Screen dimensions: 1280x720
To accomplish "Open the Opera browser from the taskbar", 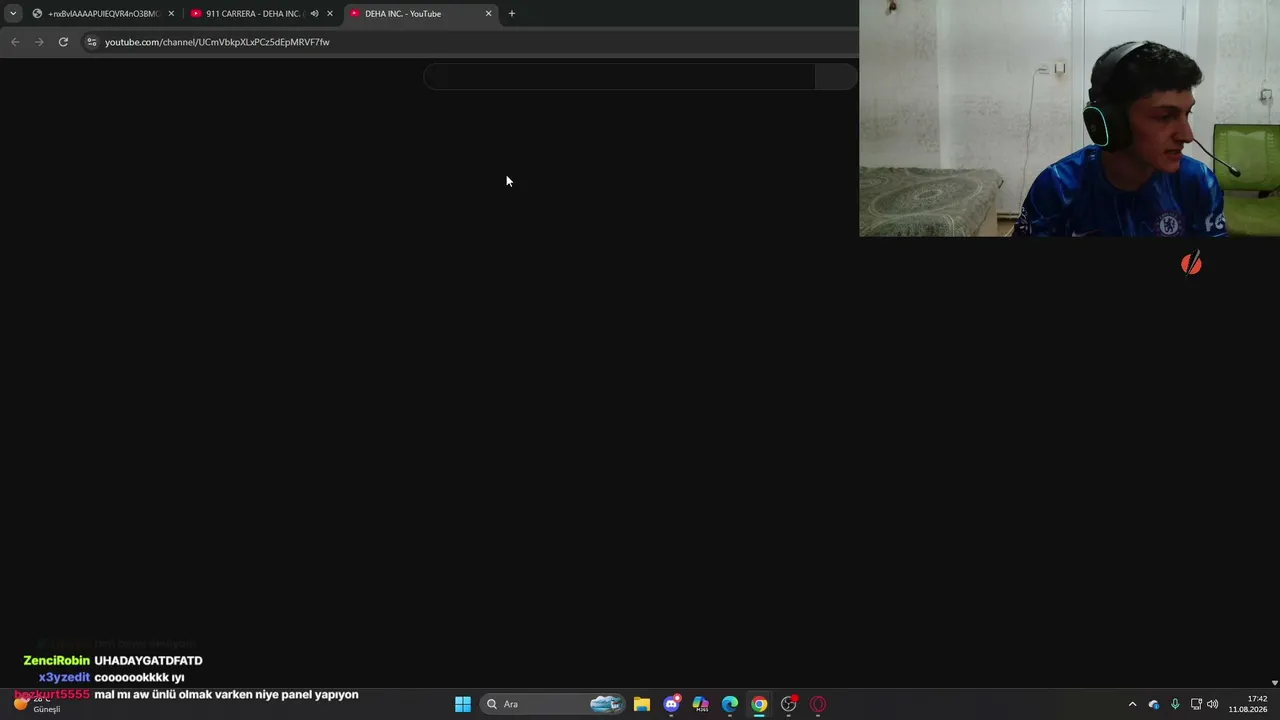I will [x=818, y=704].
